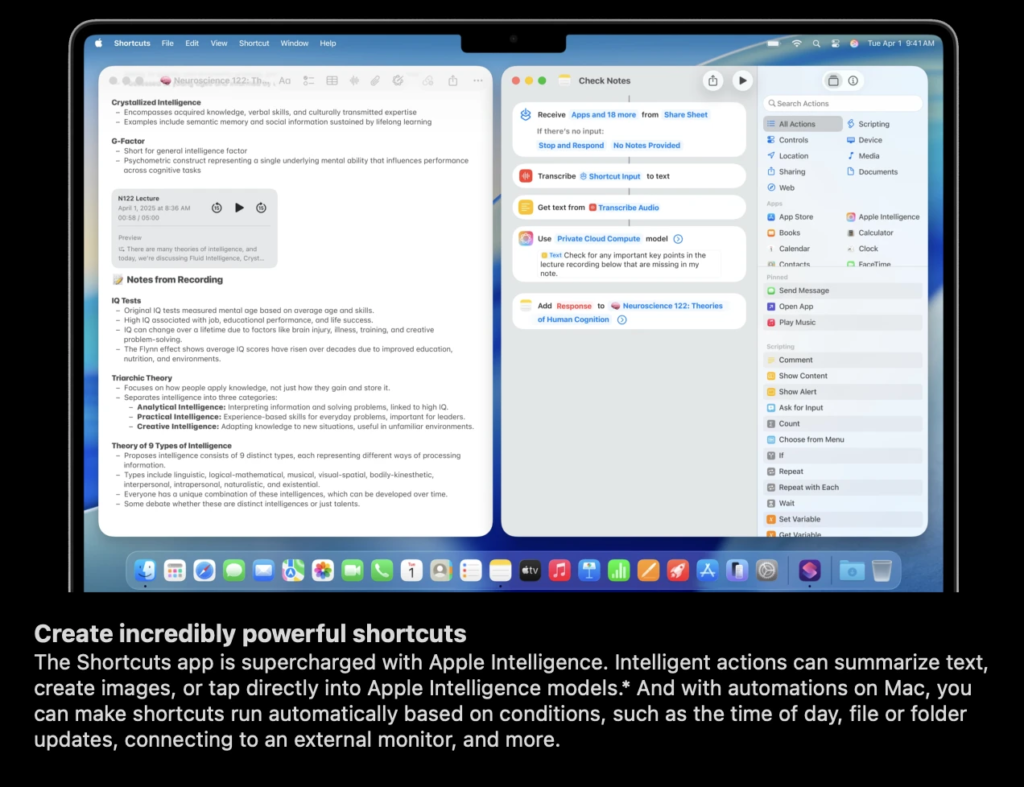This screenshot has height=787, width=1024.
Task: Select the Scripting action category
Action: tap(873, 124)
